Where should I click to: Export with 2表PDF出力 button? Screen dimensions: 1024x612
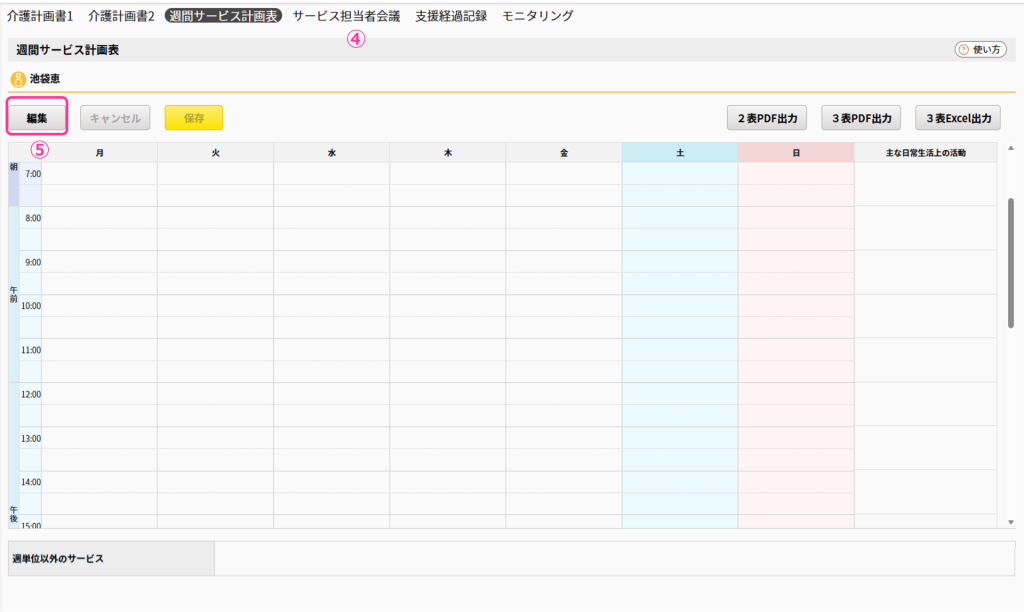[x=767, y=118]
